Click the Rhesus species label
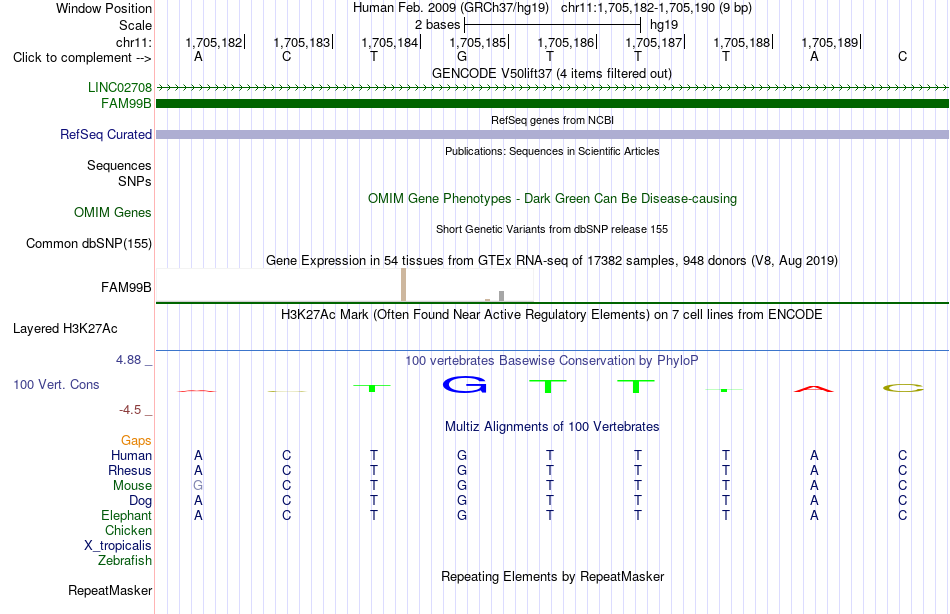 130,471
